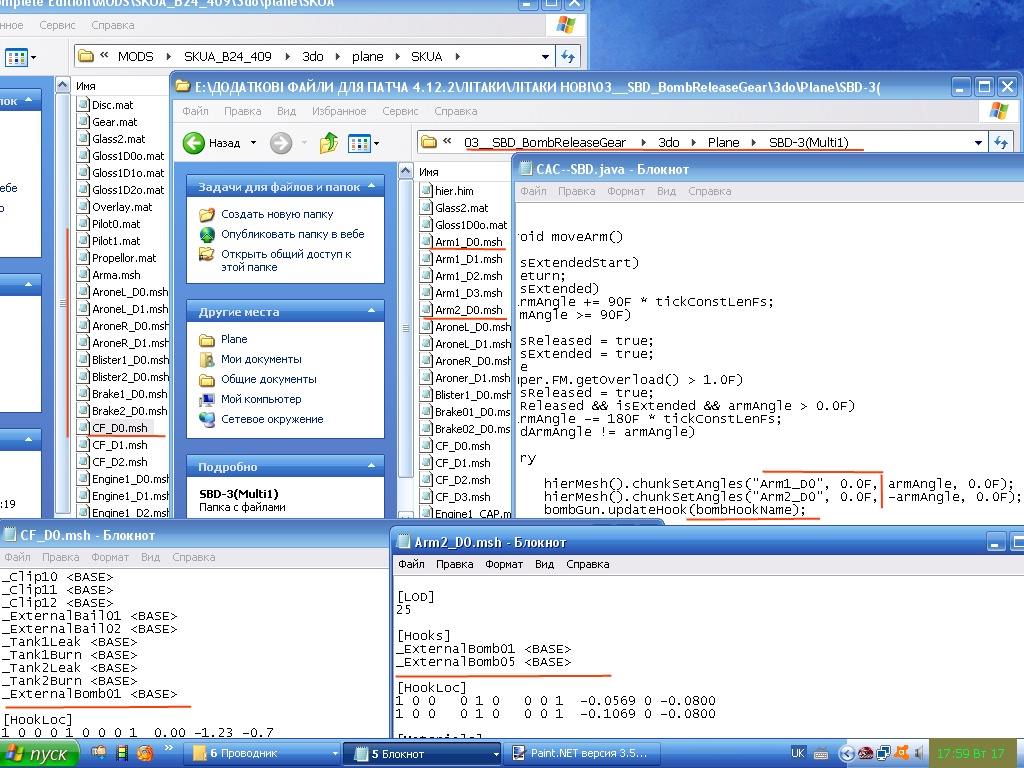
Task: Click the 'Создать новую папку' link
Action: click(x=277, y=214)
